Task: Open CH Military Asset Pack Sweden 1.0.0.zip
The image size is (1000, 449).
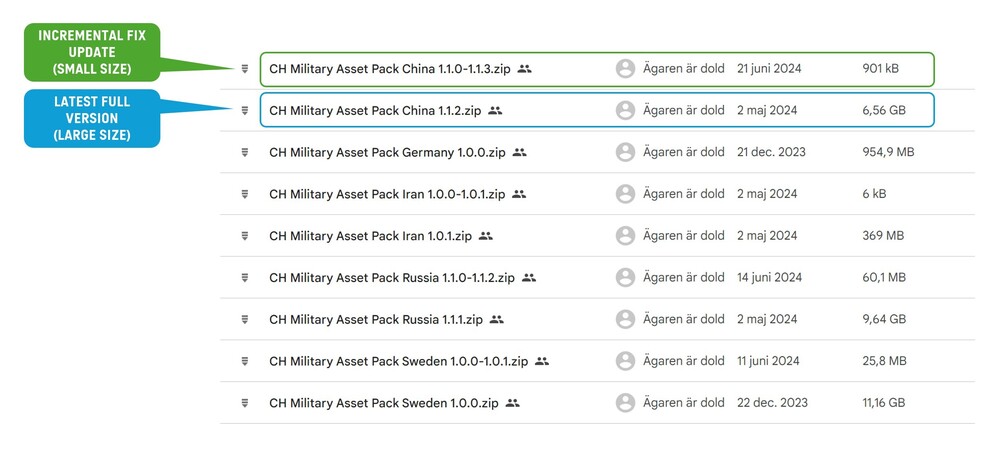Action: click(x=383, y=403)
